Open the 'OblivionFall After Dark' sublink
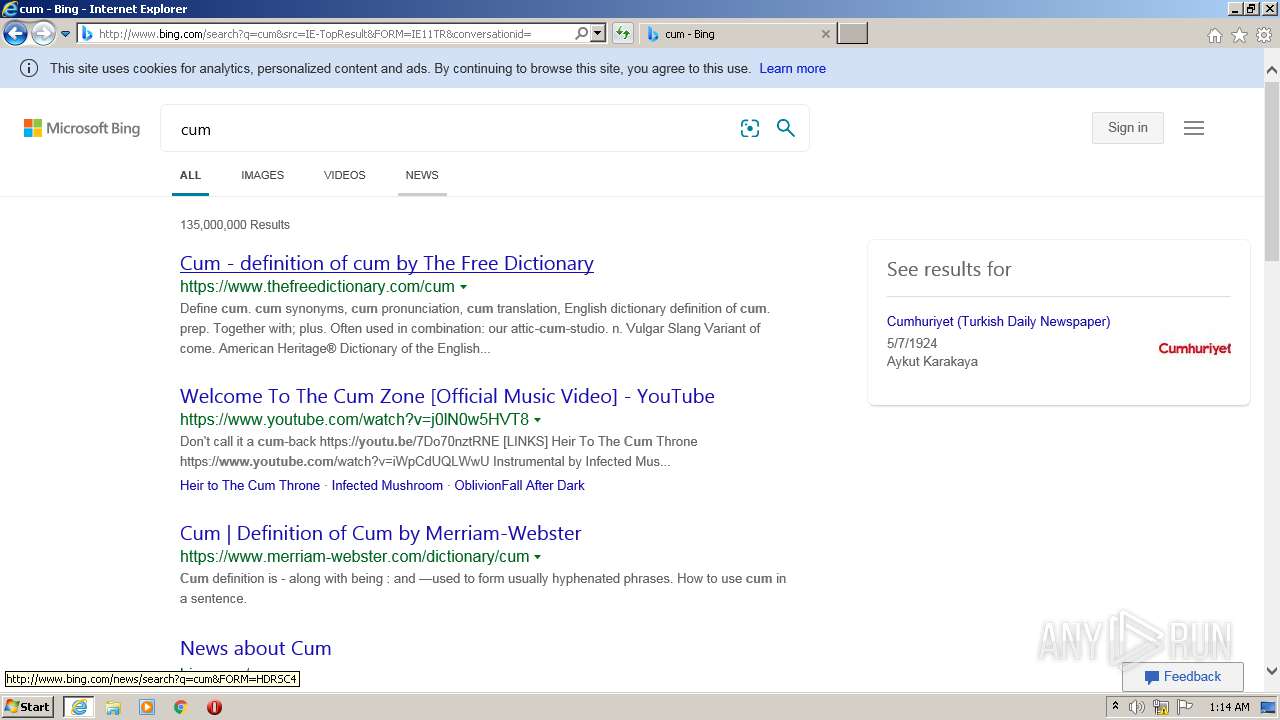The height and width of the screenshot is (720, 1280). click(519, 485)
